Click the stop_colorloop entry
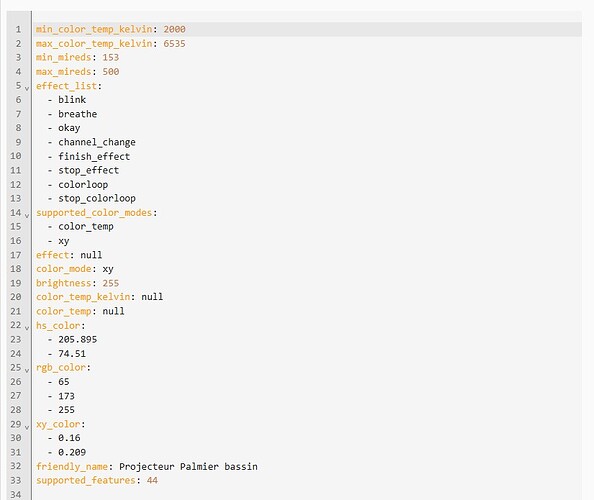Viewport: 594px width, 500px height. point(97,199)
